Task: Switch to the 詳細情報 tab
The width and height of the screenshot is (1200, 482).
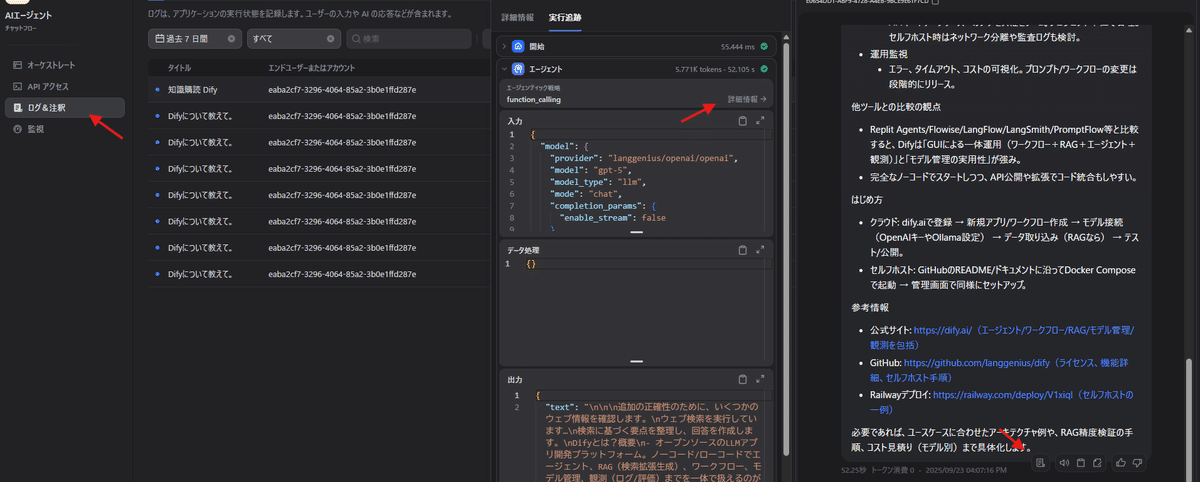Action: pyautogui.click(x=519, y=18)
